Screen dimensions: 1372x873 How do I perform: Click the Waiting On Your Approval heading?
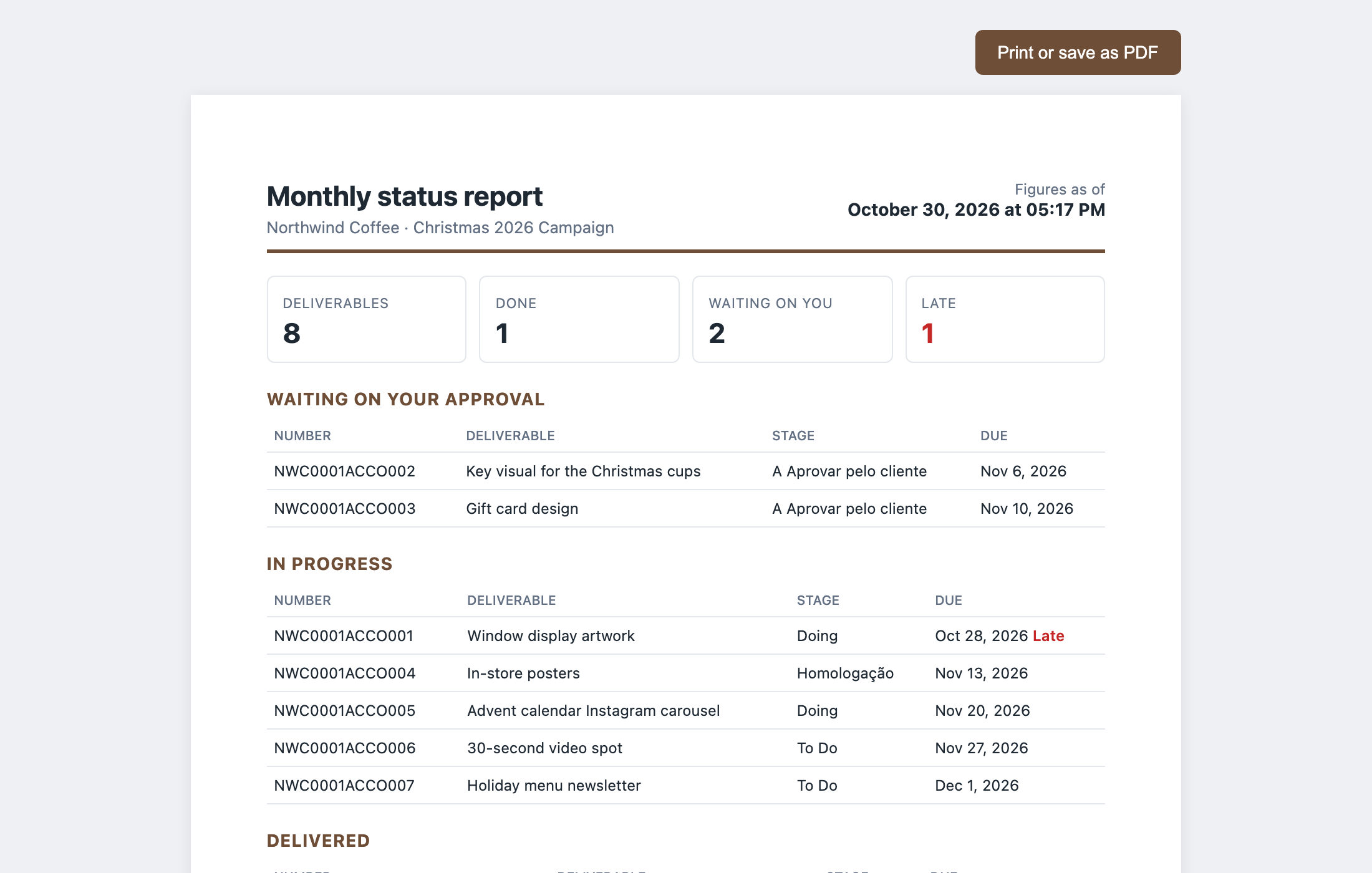coord(405,399)
